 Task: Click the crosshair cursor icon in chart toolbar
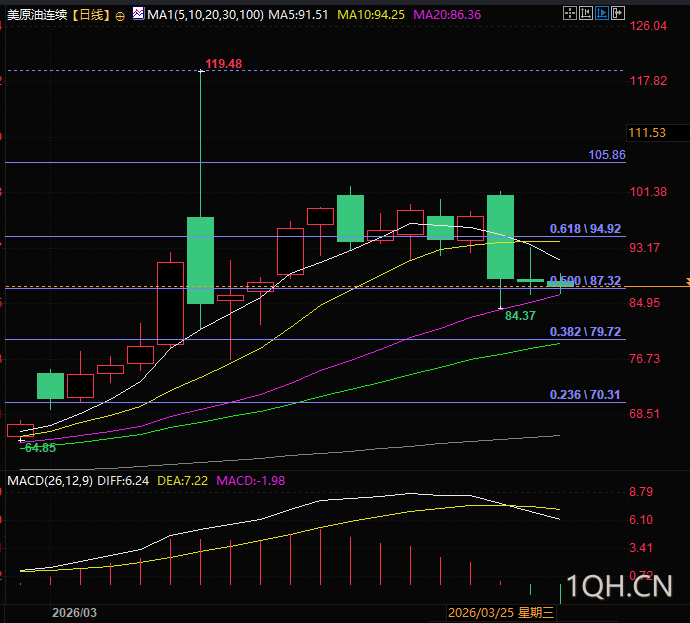pos(570,14)
